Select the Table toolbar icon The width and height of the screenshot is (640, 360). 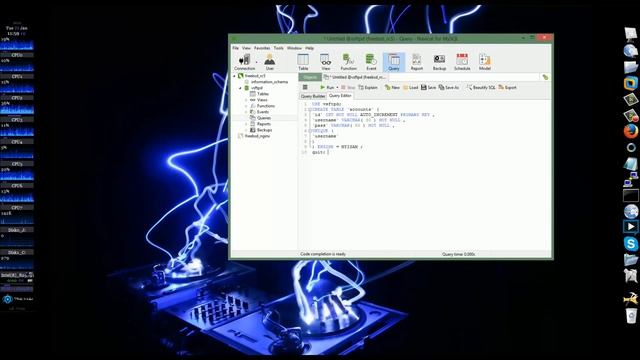pyautogui.click(x=303, y=62)
